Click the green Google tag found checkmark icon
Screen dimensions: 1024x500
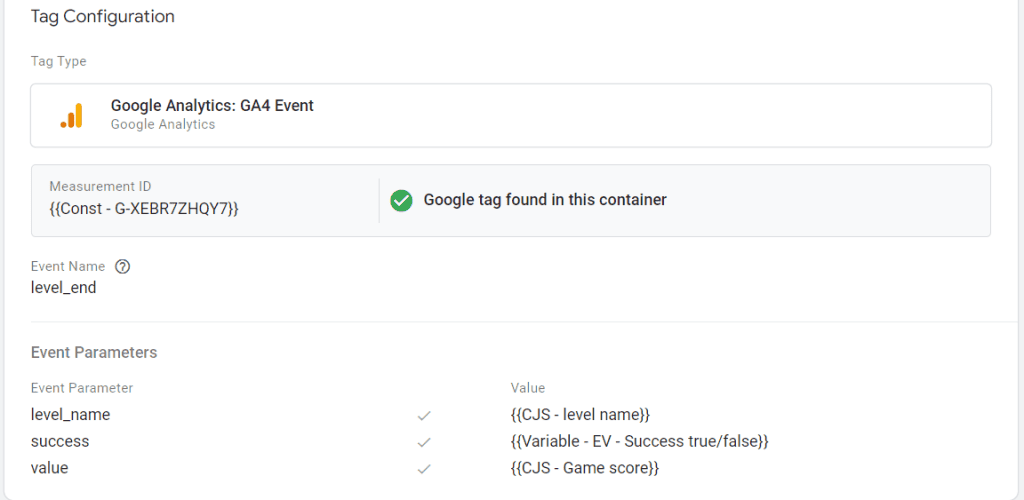(x=401, y=200)
